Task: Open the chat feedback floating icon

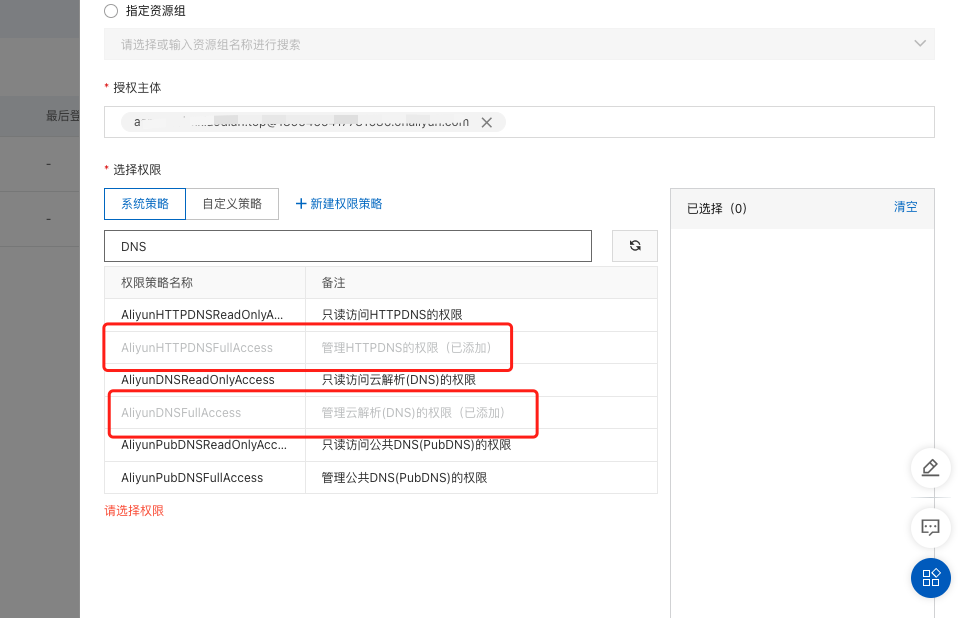Action: 931,527
